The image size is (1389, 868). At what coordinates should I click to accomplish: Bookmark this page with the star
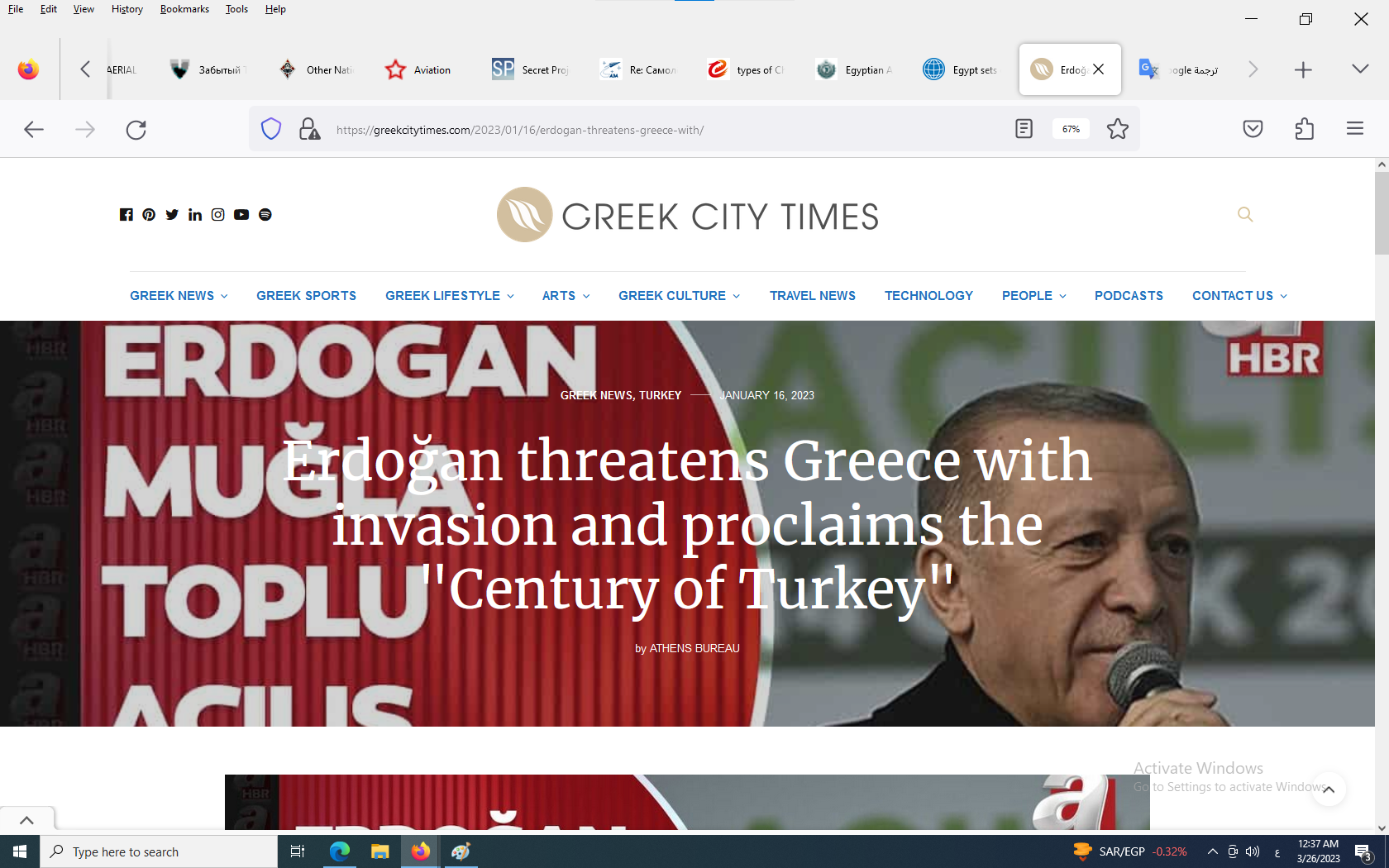click(x=1118, y=129)
